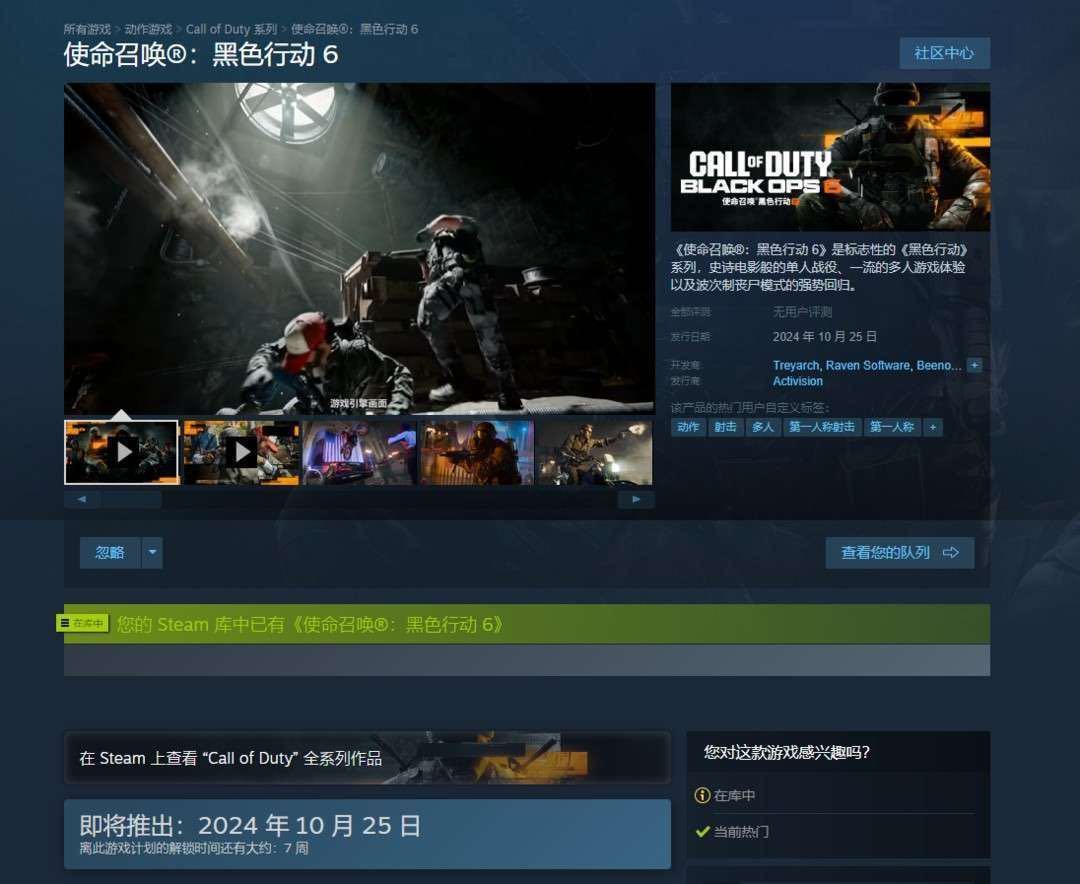
Task: Expand the full developer list with +
Action: pos(973,365)
